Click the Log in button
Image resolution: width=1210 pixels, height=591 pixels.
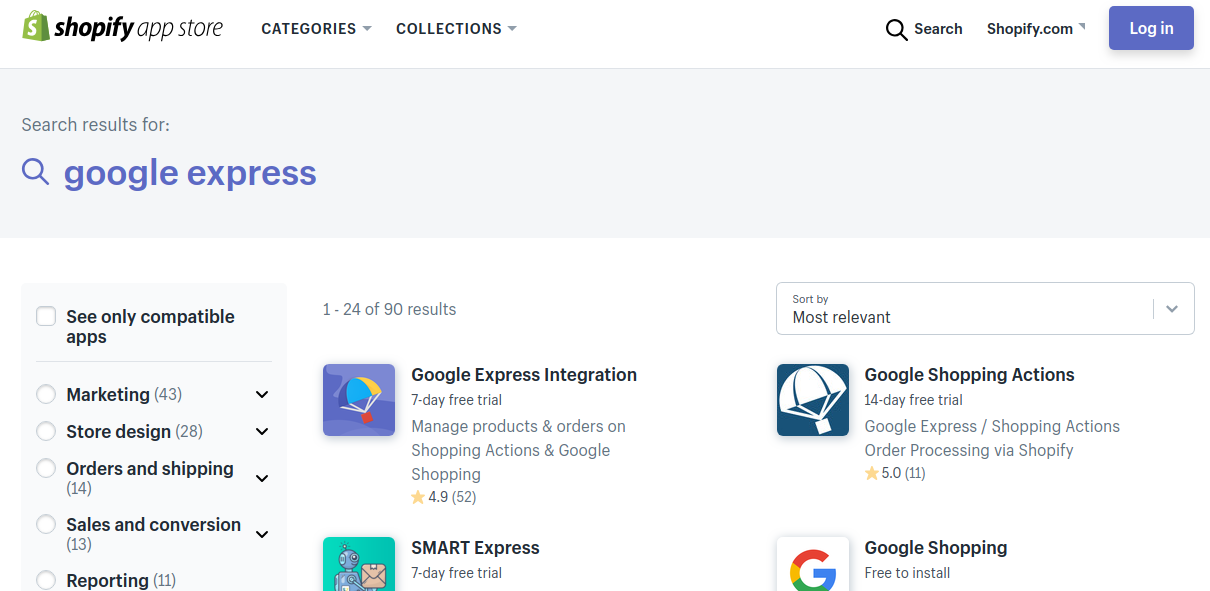click(x=1151, y=28)
